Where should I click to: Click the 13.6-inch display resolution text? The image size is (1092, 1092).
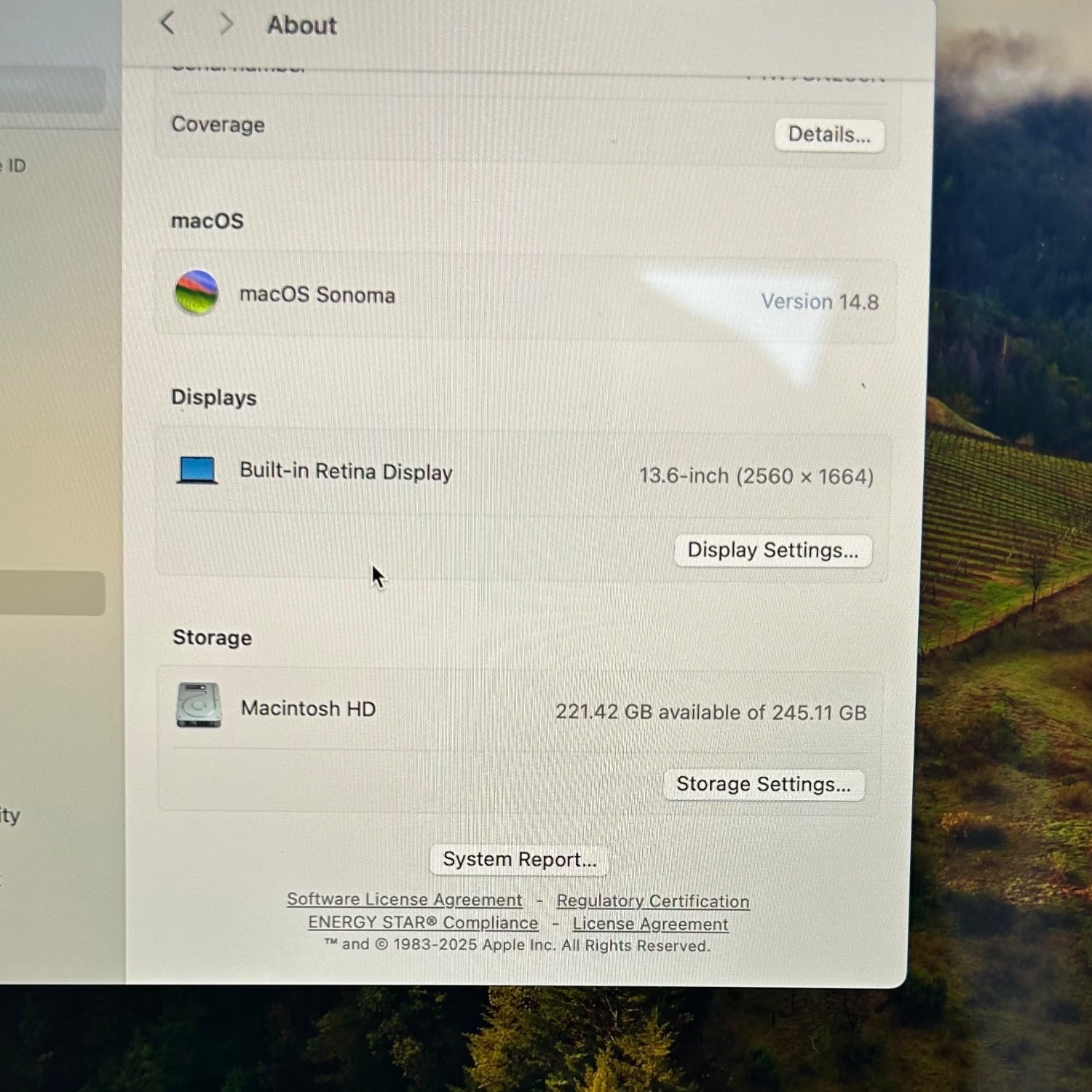[756, 476]
